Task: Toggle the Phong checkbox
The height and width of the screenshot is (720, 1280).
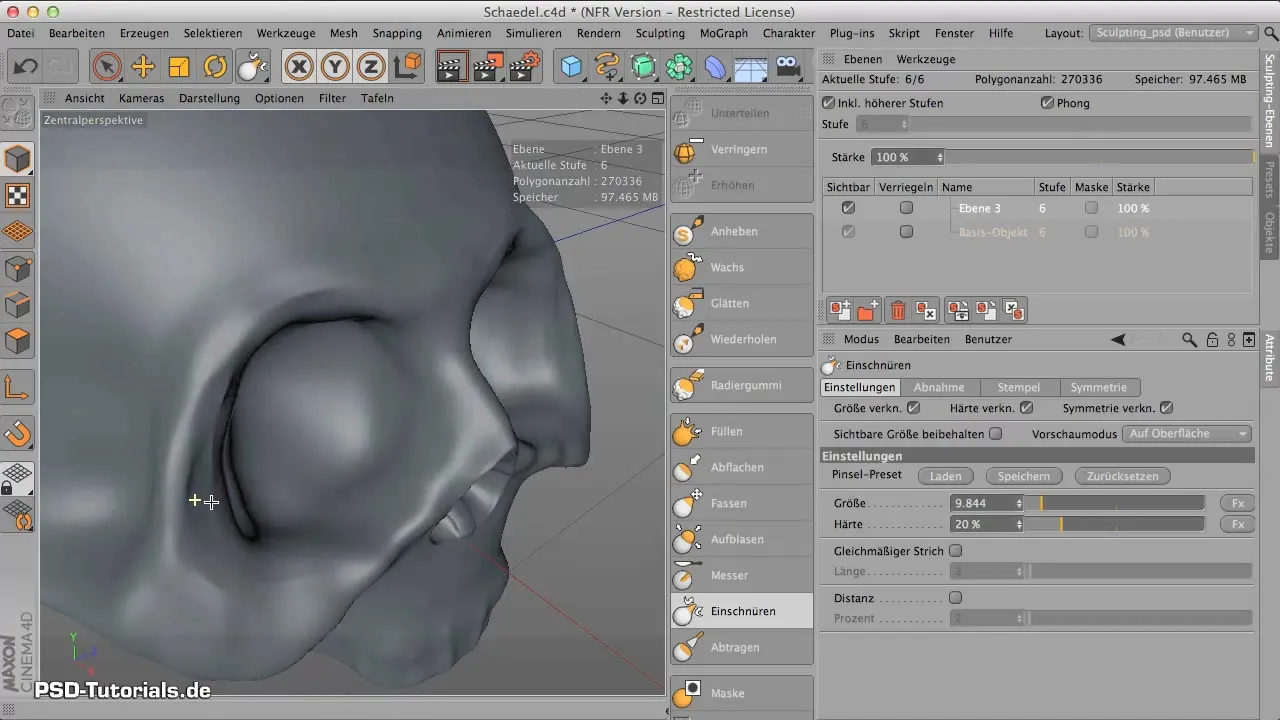Action: point(1047,103)
